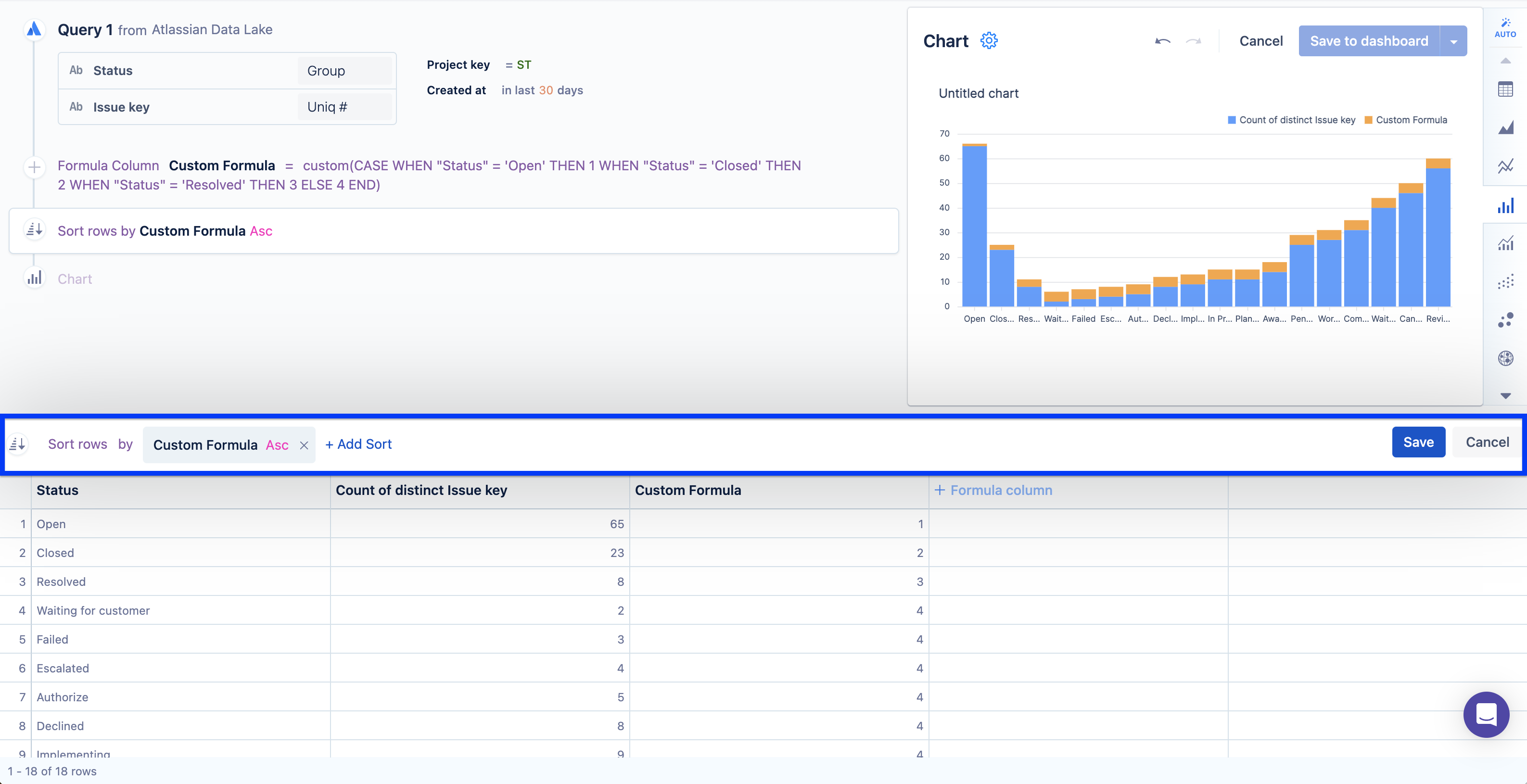Screen dimensions: 1527x784
Task: Open Status Group aggregation selector
Action: (344, 71)
